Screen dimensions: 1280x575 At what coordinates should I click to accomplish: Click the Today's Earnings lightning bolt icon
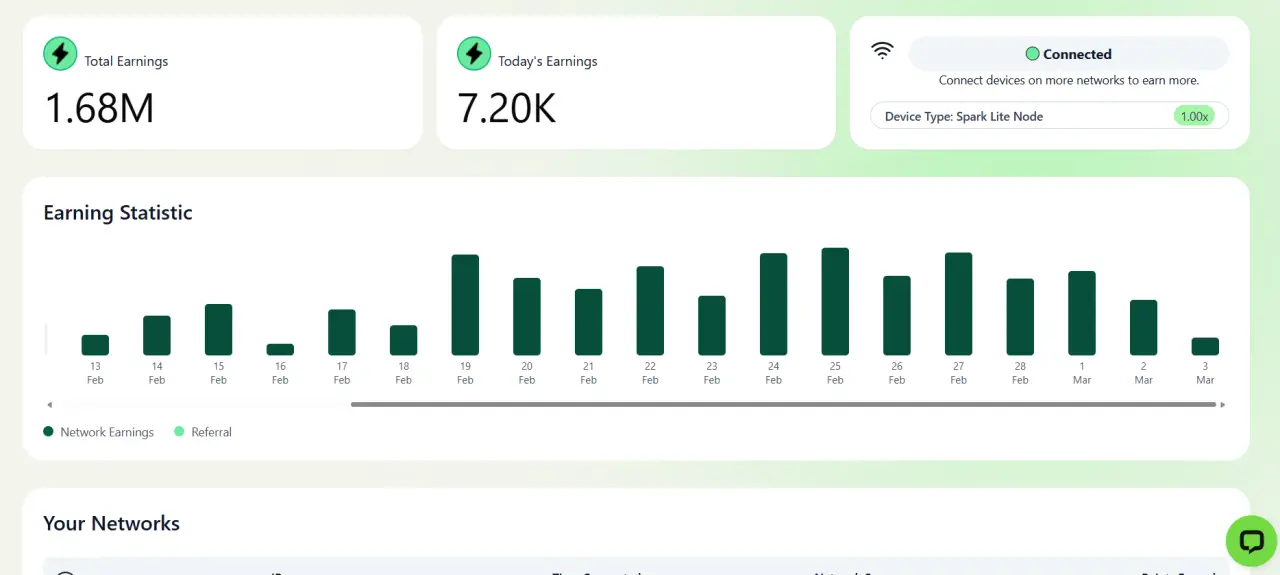[x=474, y=54]
